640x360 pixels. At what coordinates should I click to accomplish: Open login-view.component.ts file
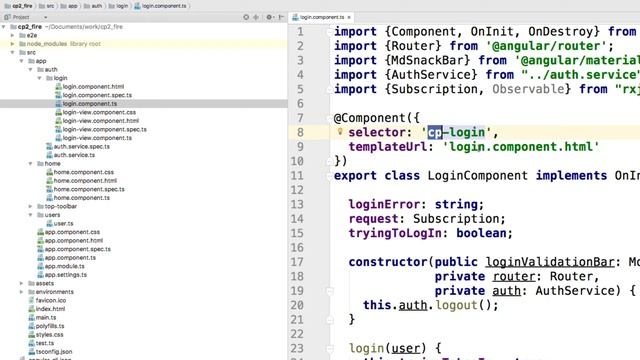pos(93,138)
